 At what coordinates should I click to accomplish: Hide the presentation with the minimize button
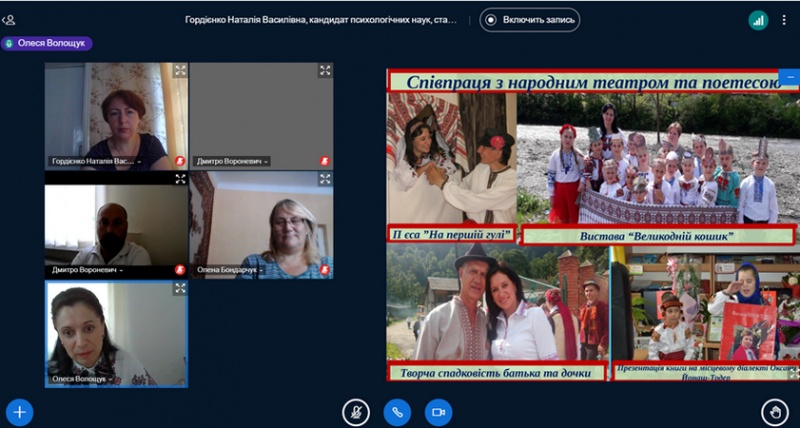pos(790,76)
